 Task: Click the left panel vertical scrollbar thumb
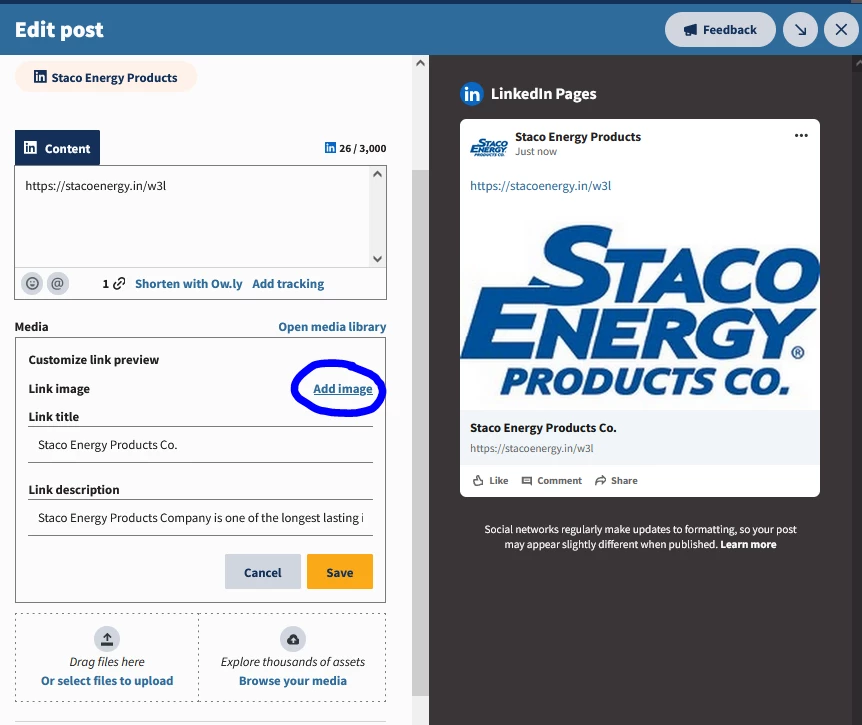[x=421, y=432]
